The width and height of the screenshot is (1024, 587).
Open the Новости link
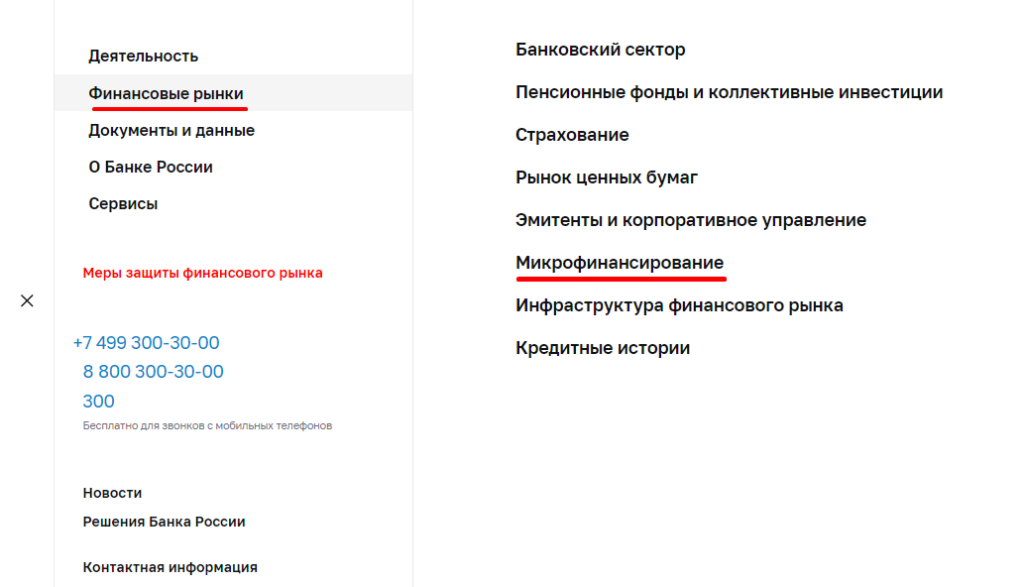(112, 493)
